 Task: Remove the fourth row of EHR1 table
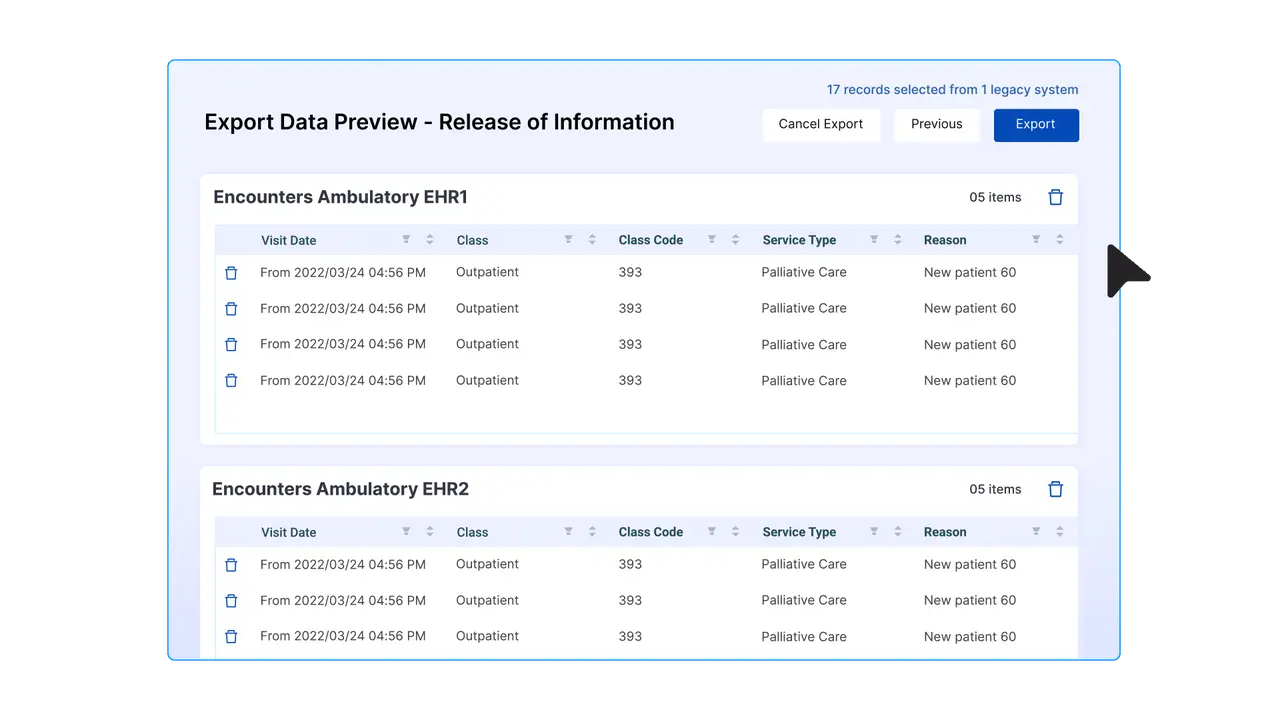[x=231, y=381]
